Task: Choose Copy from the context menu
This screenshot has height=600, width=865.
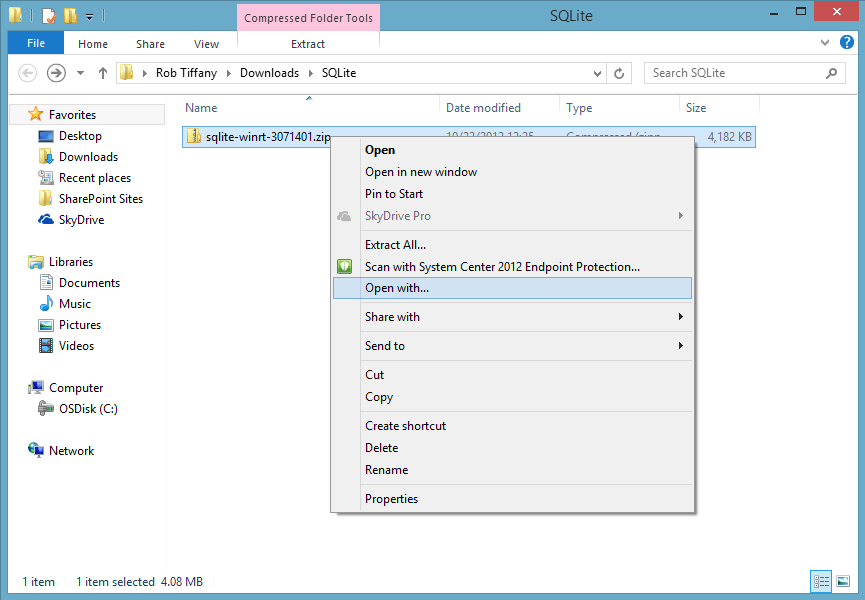Action: [x=512, y=397]
